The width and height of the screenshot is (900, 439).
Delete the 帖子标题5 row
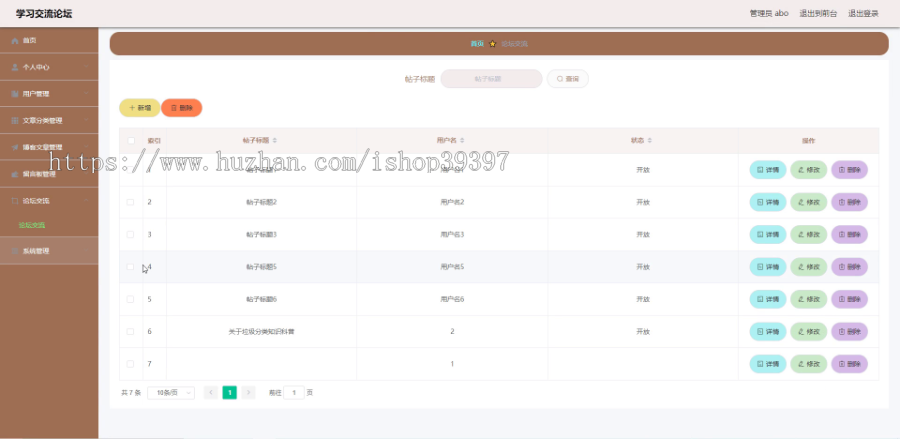click(x=849, y=267)
